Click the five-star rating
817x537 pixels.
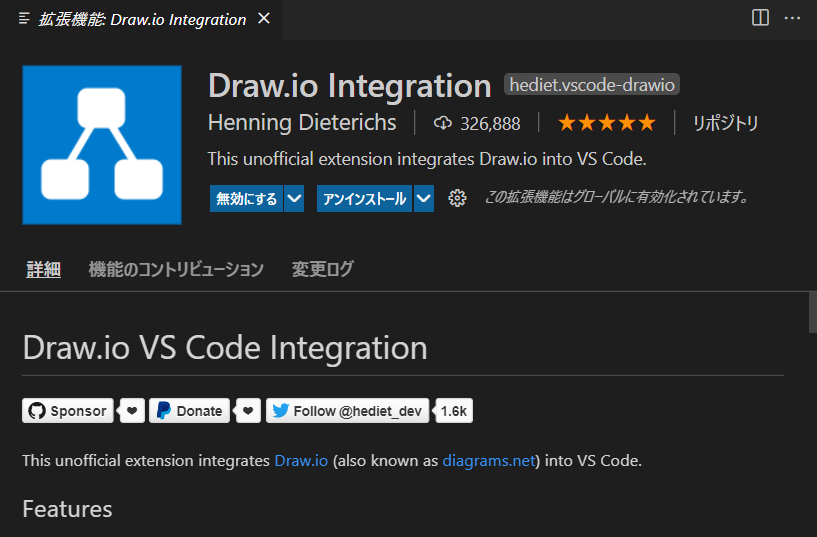[606, 123]
